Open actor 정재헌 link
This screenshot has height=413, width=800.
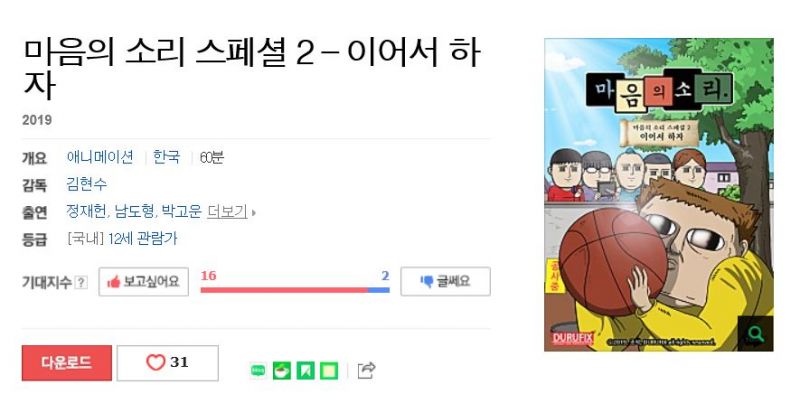87,211
